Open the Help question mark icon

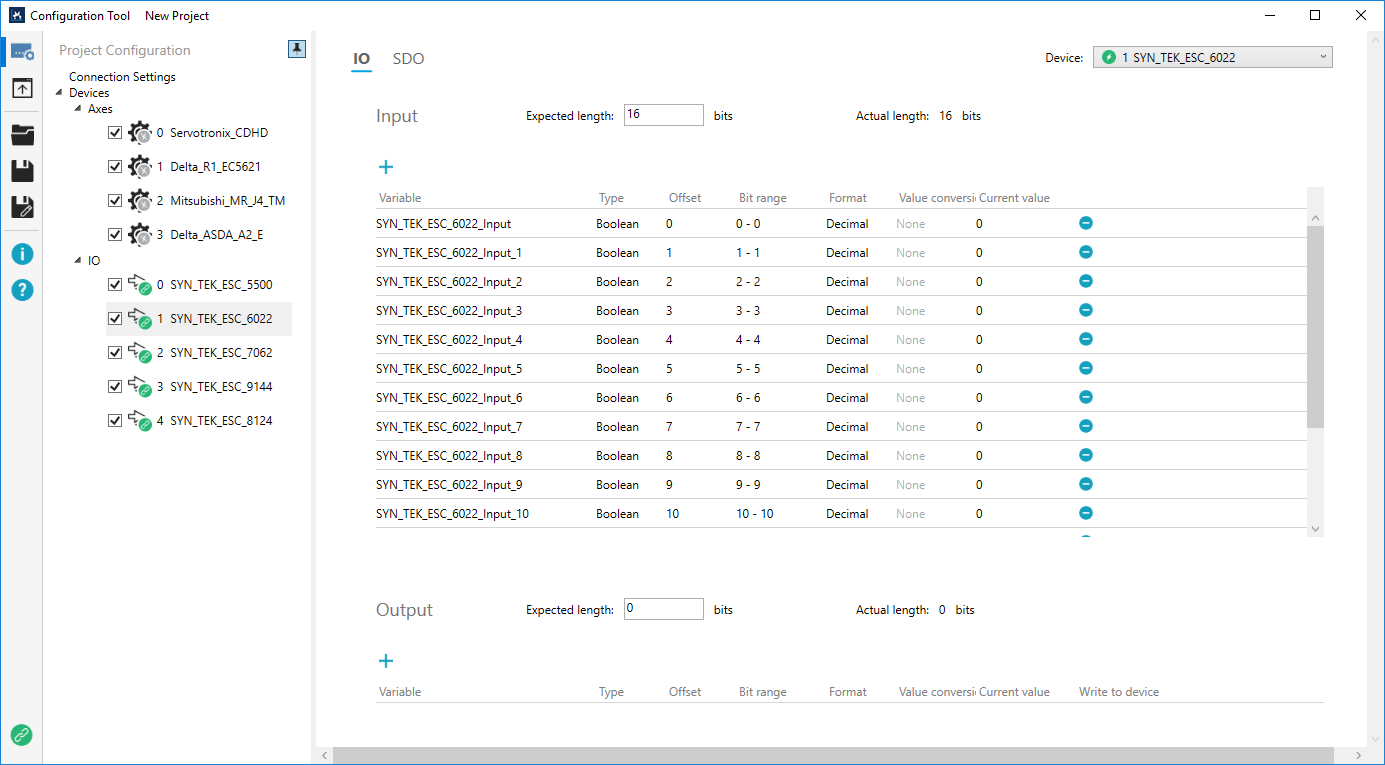22,290
